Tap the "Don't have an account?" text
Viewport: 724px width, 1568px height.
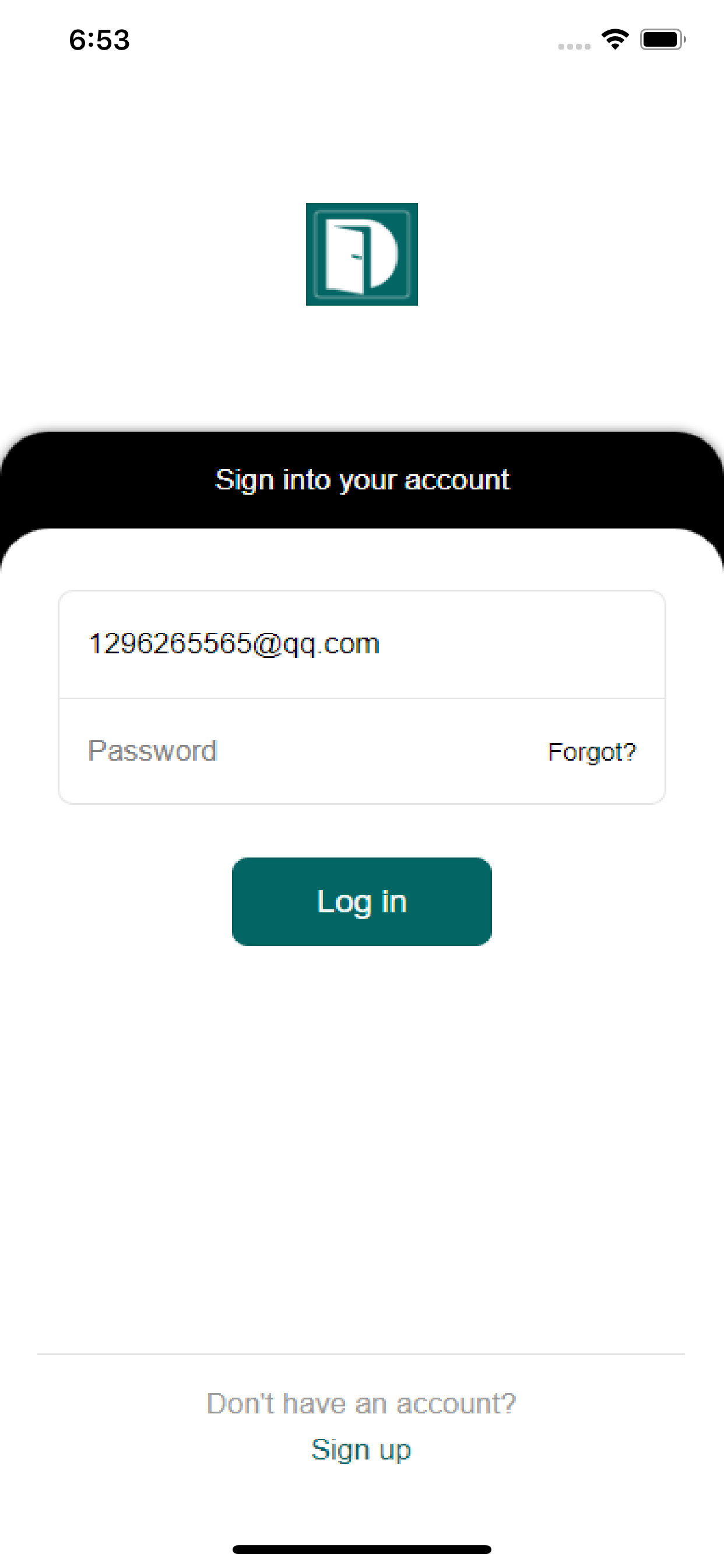pyautogui.click(x=361, y=1403)
